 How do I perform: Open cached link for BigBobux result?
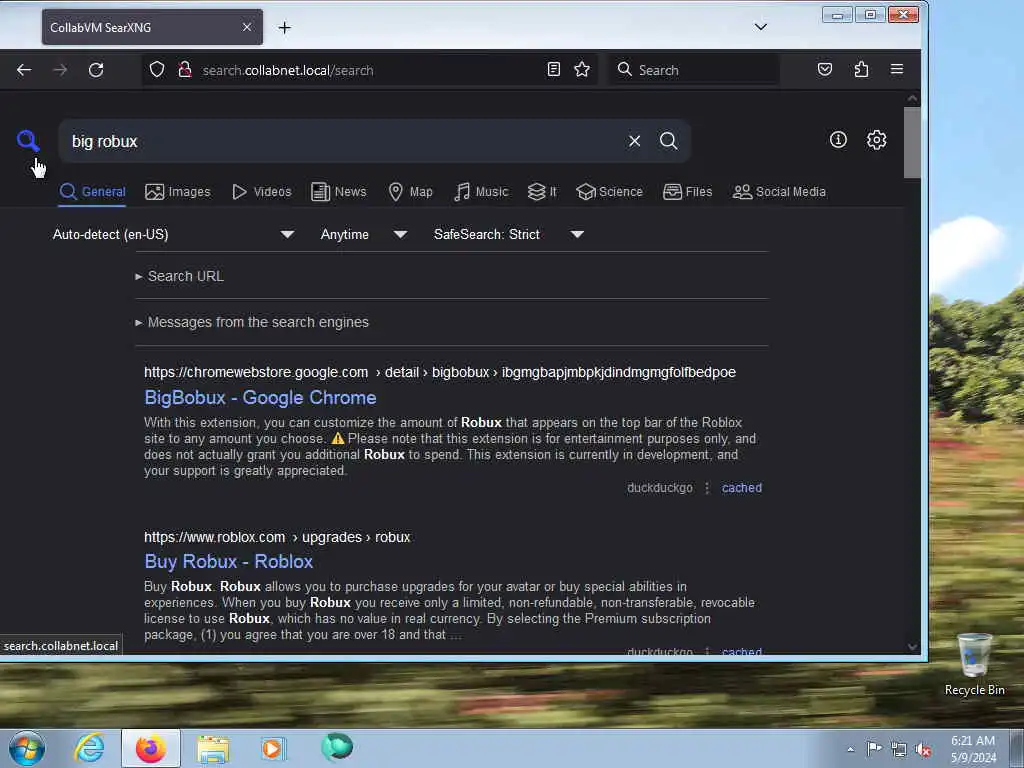click(742, 488)
